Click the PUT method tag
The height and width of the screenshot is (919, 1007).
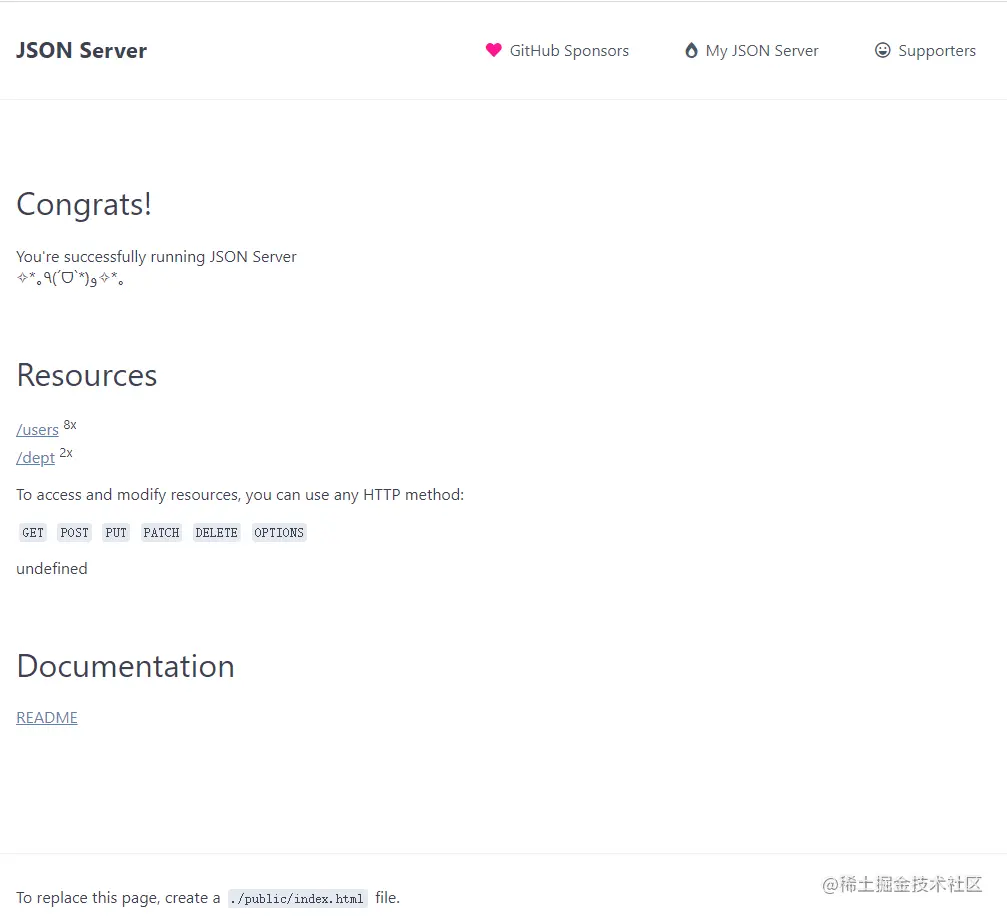click(x=116, y=532)
